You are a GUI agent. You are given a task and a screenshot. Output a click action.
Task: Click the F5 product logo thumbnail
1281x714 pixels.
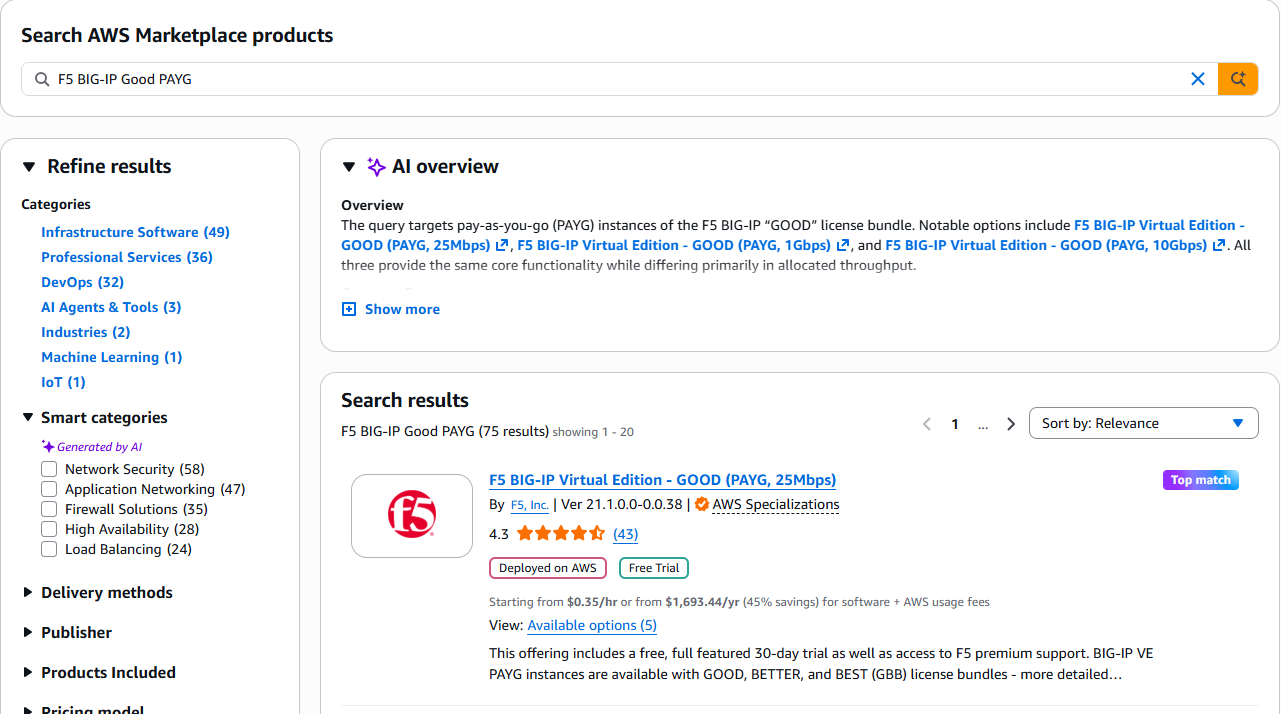click(x=412, y=516)
